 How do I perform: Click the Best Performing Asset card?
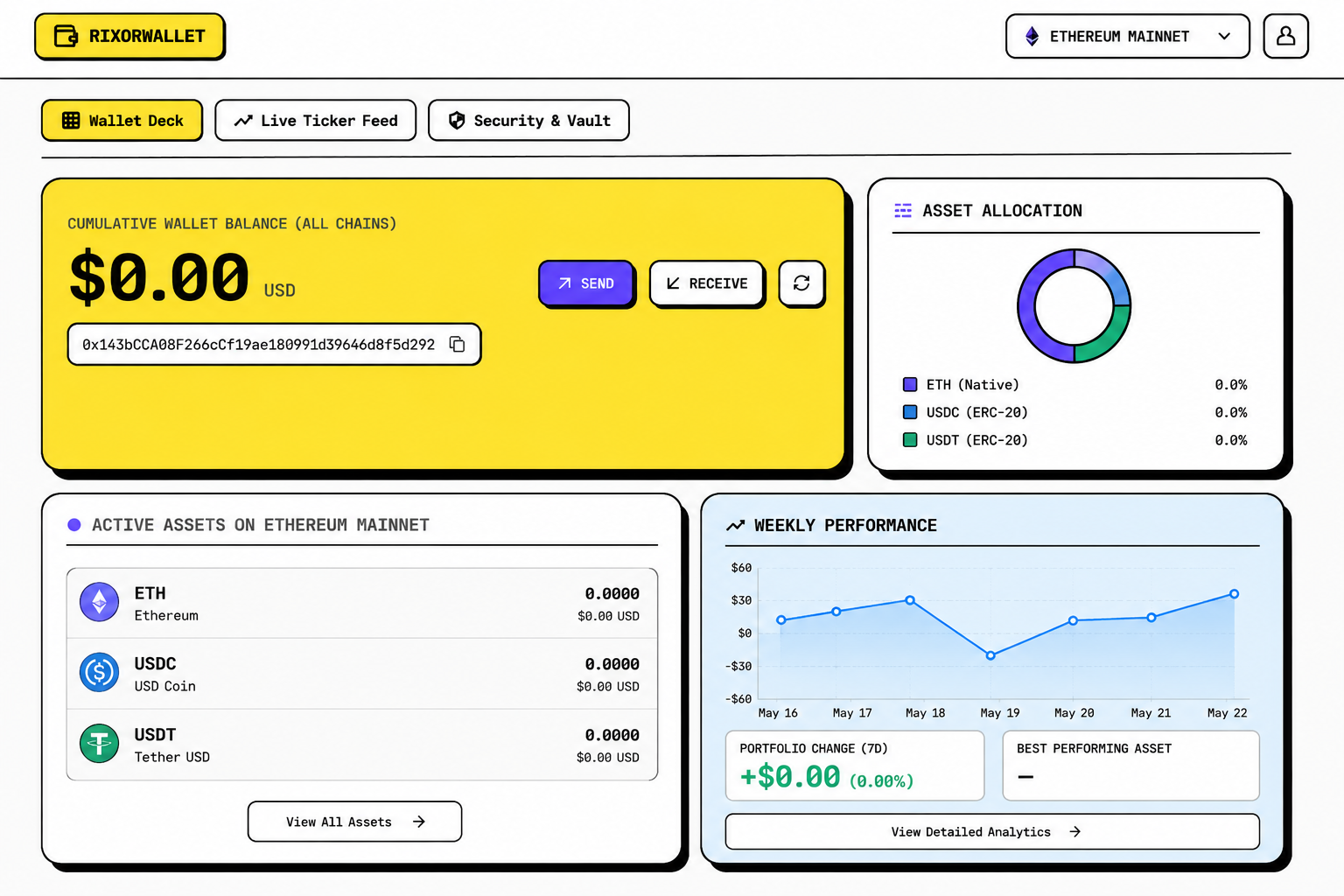[x=1130, y=766]
